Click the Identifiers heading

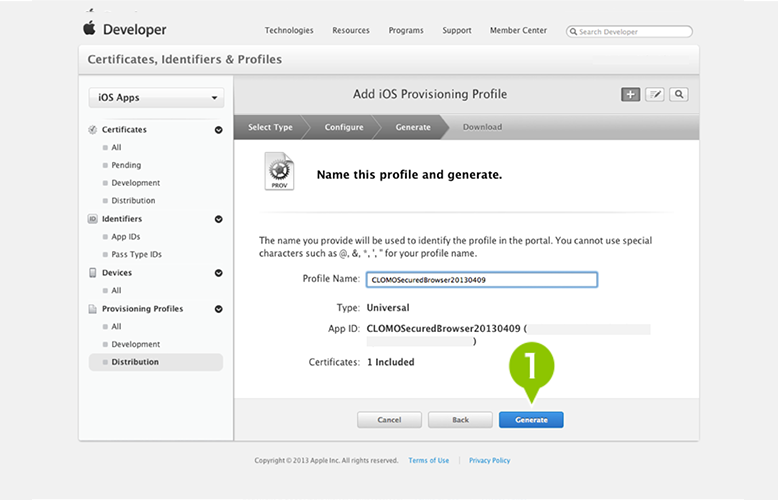(x=122, y=219)
